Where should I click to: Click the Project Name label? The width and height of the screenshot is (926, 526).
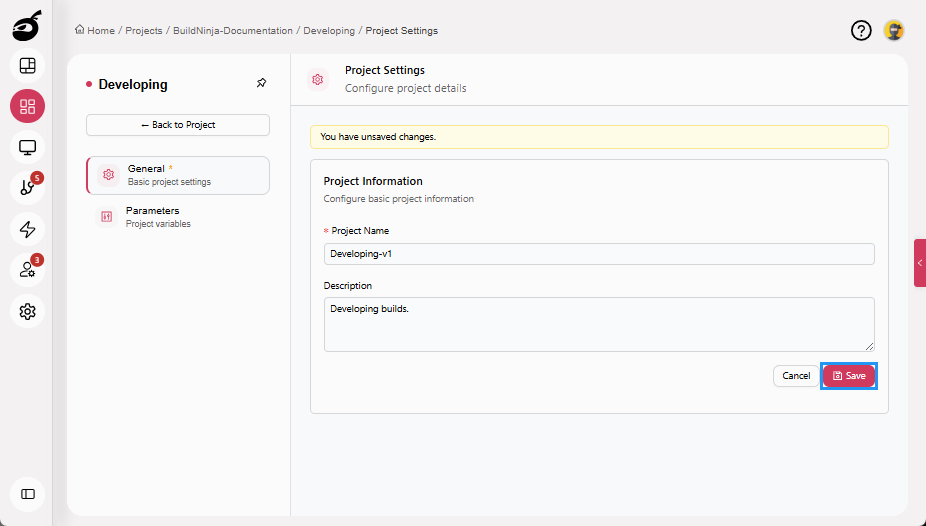point(360,231)
